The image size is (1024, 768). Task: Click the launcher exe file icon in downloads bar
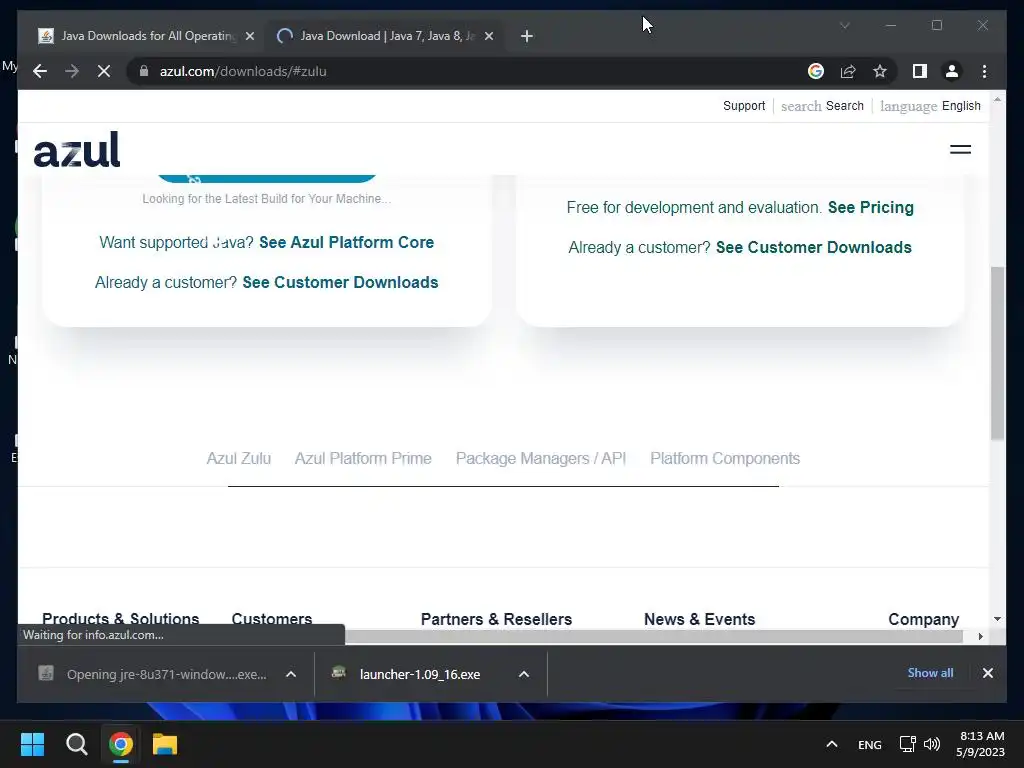338,672
